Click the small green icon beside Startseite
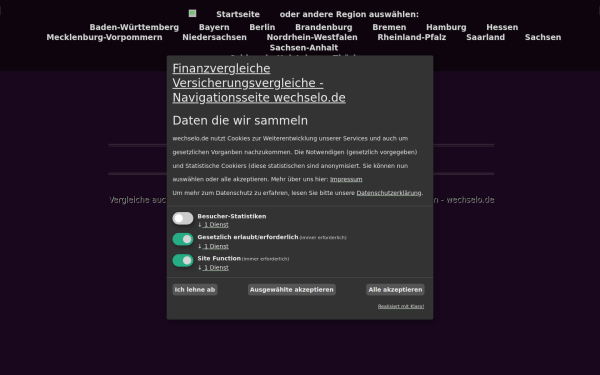600x375 pixels. pyautogui.click(x=192, y=13)
